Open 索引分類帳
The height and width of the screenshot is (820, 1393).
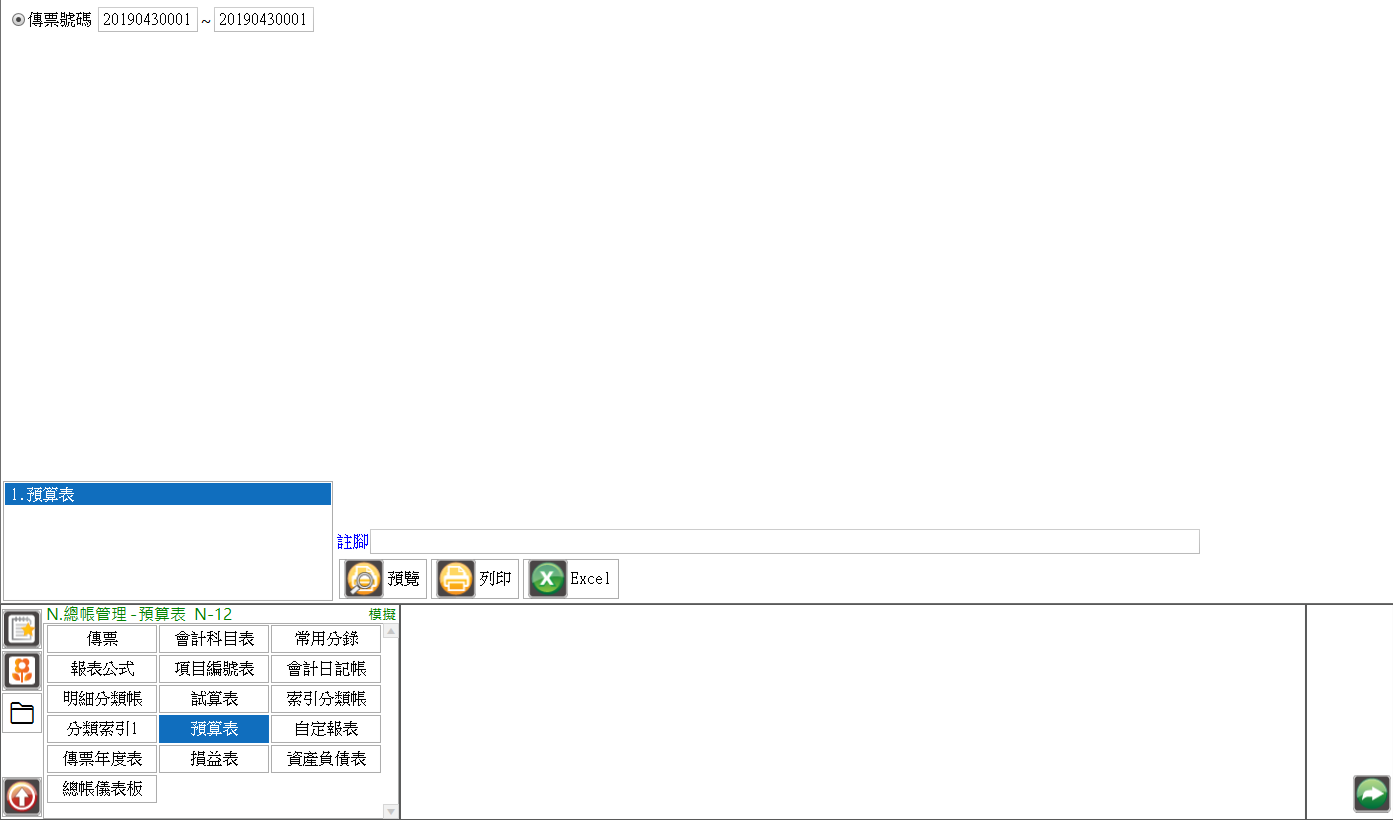[326, 699]
